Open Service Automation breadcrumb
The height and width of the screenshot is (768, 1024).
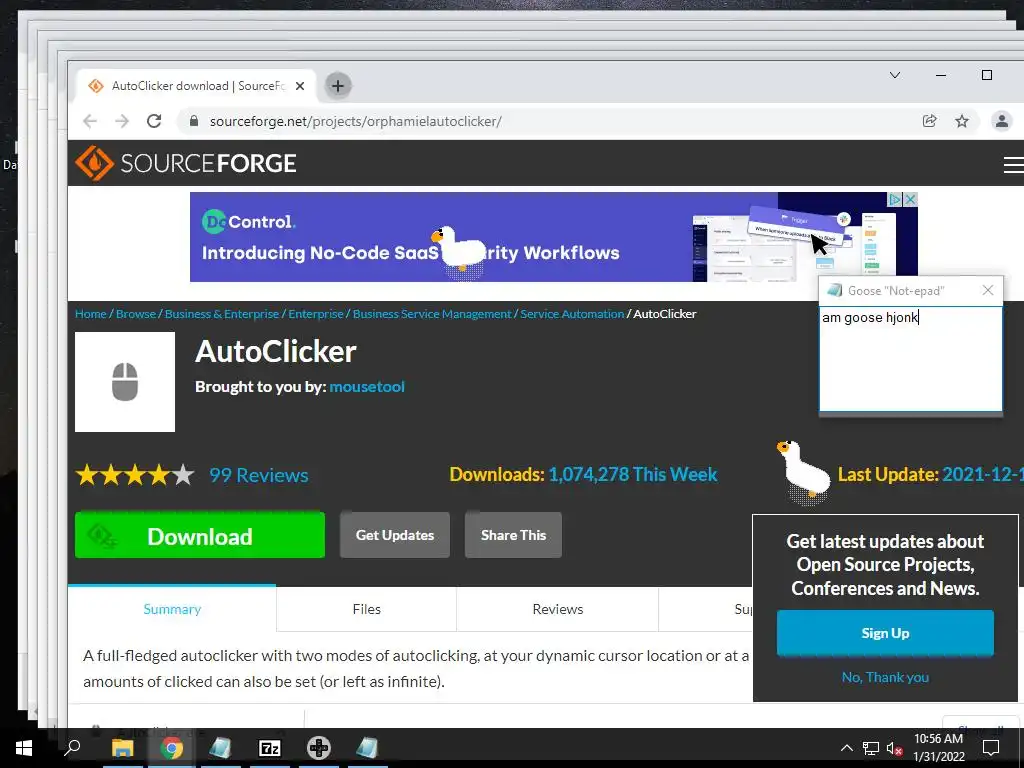[572, 314]
